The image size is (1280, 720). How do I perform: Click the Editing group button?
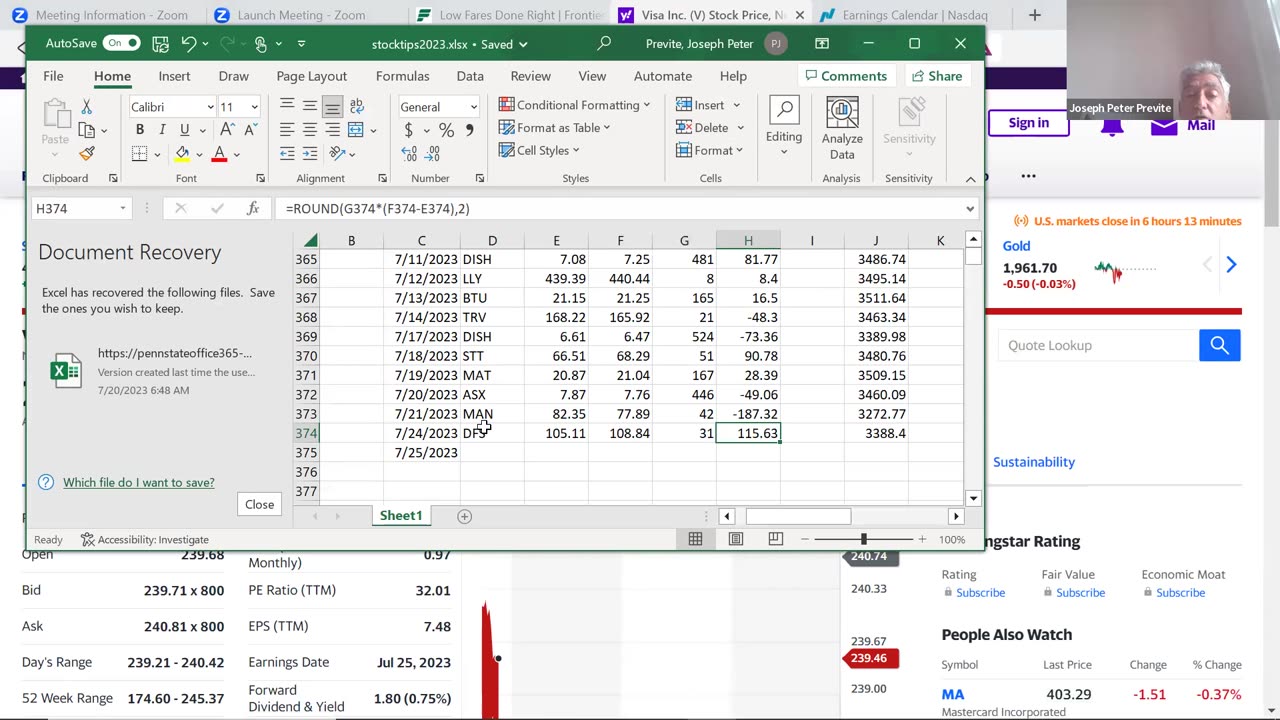784,128
